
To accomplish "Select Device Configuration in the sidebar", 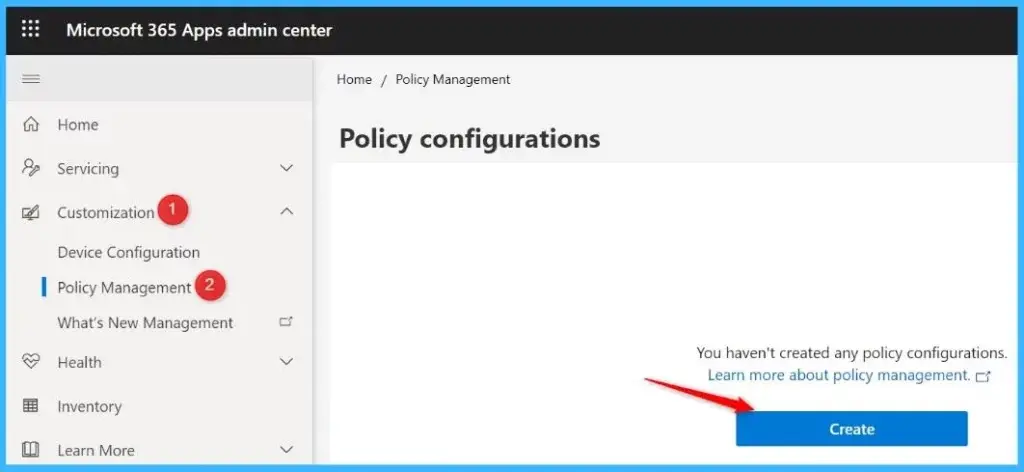I will (128, 252).
